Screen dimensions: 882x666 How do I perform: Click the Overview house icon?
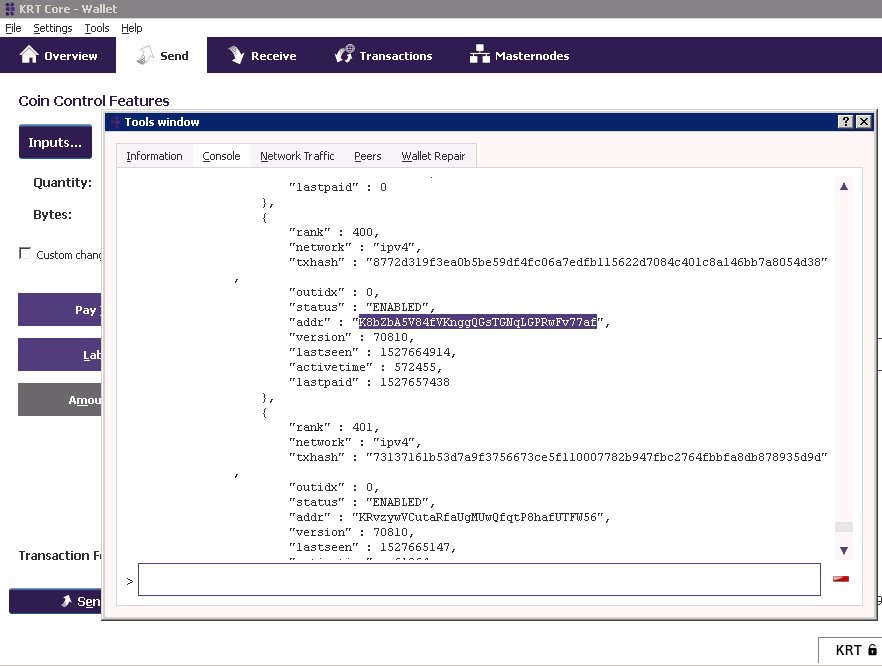coord(29,55)
